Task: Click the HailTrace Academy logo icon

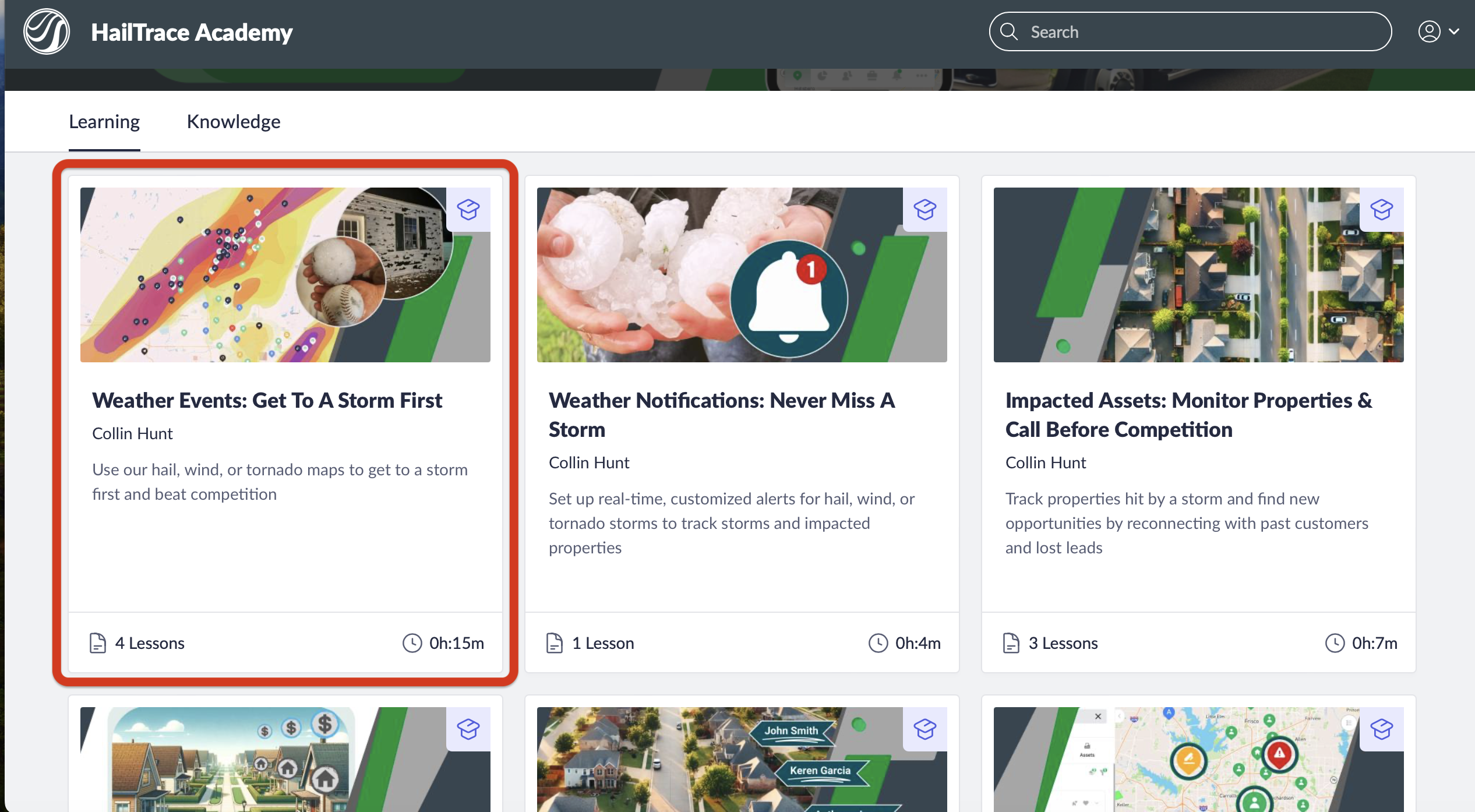Action: [x=47, y=31]
